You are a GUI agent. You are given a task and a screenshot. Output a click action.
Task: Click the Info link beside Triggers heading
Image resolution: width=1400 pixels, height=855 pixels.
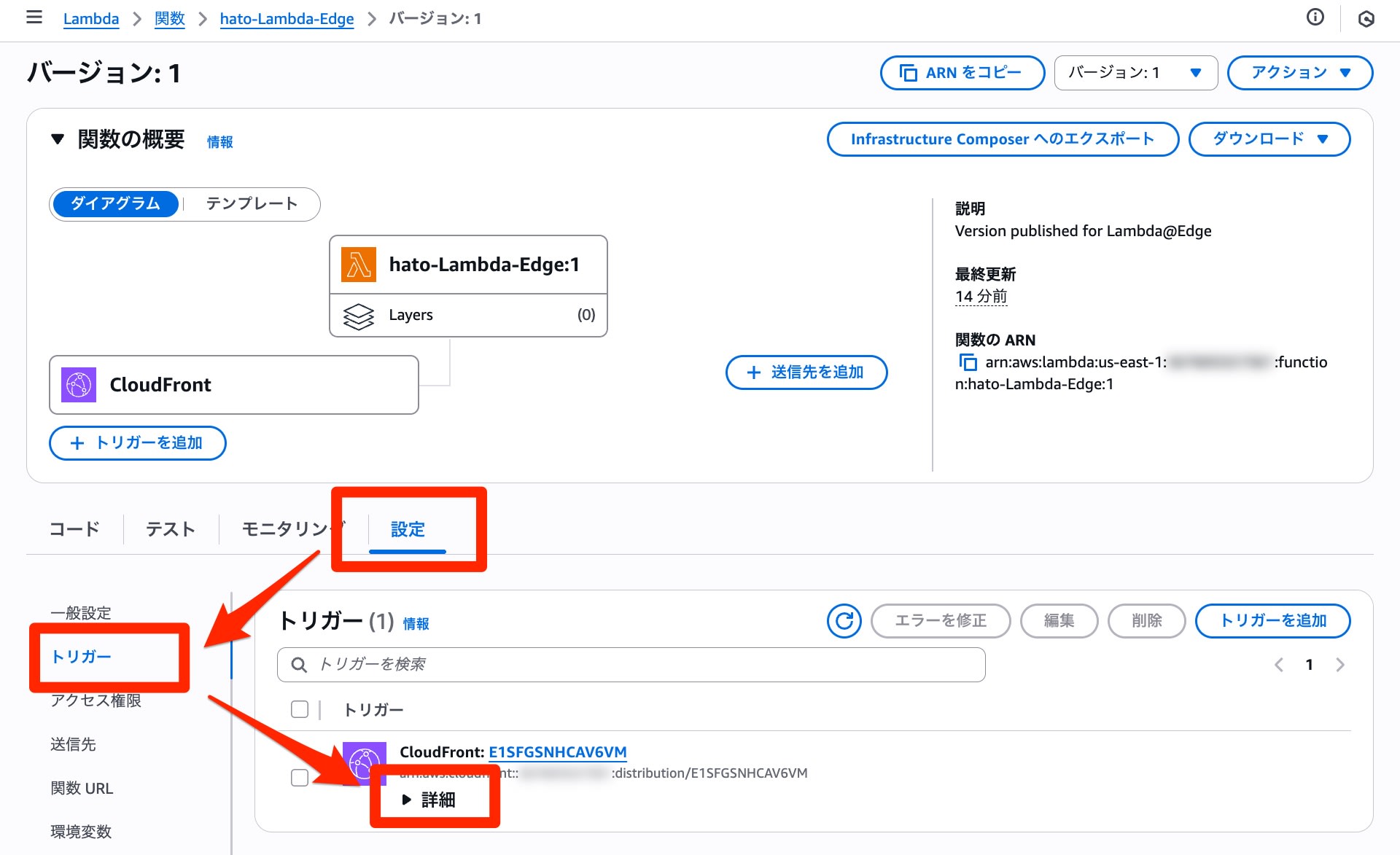click(x=416, y=624)
